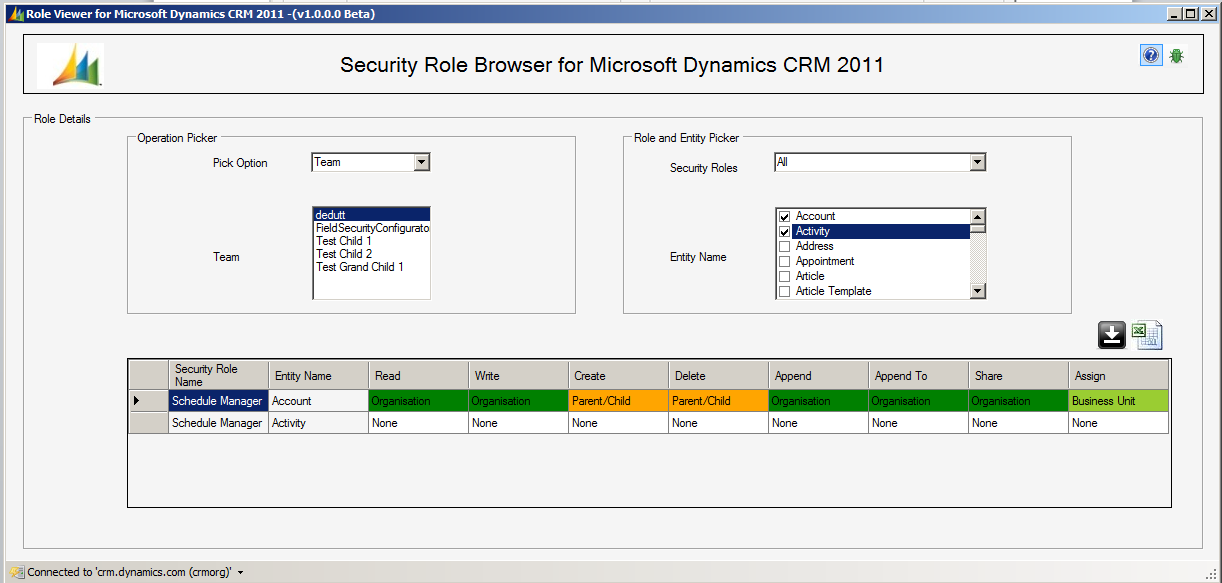This screenshot has width=1222, height=583.
Task: Open the connection dropdown arrow in status bar
Action: tap(241, 573)
